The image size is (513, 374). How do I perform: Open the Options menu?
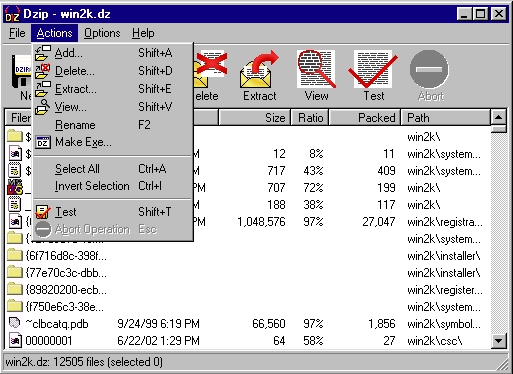(102, 33)
